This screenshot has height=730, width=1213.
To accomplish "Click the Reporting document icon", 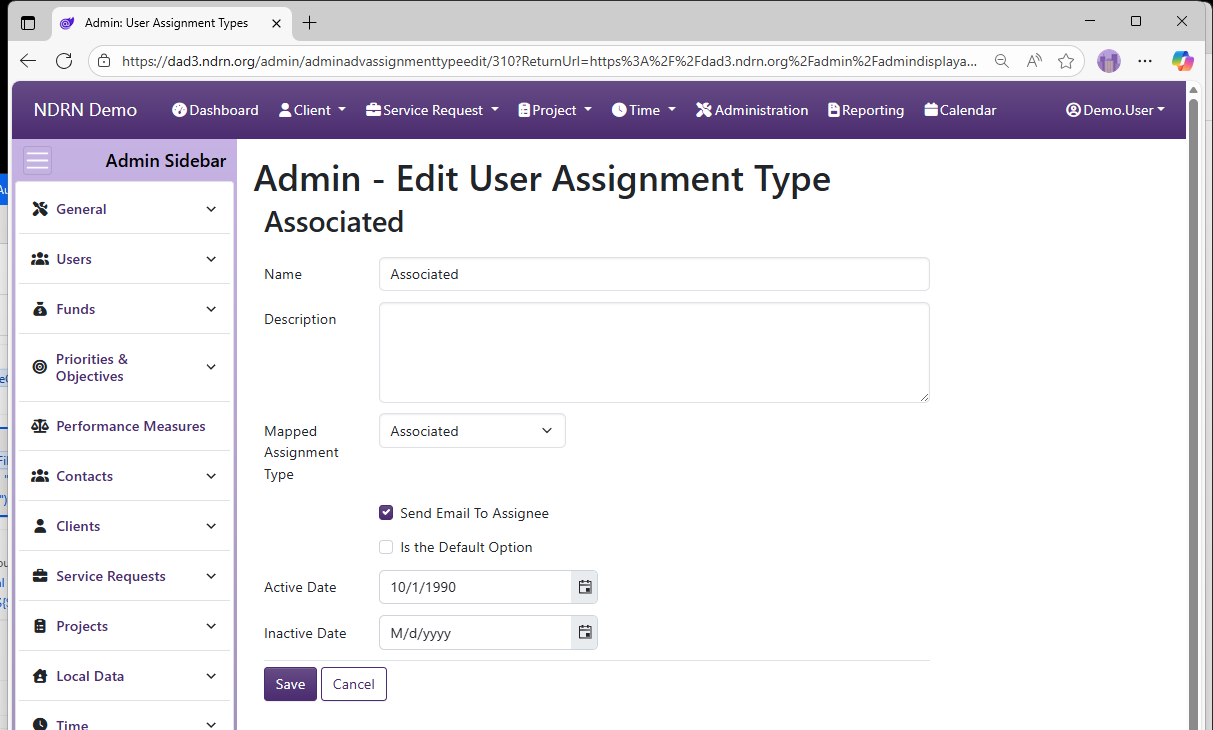I will [834, 110].
